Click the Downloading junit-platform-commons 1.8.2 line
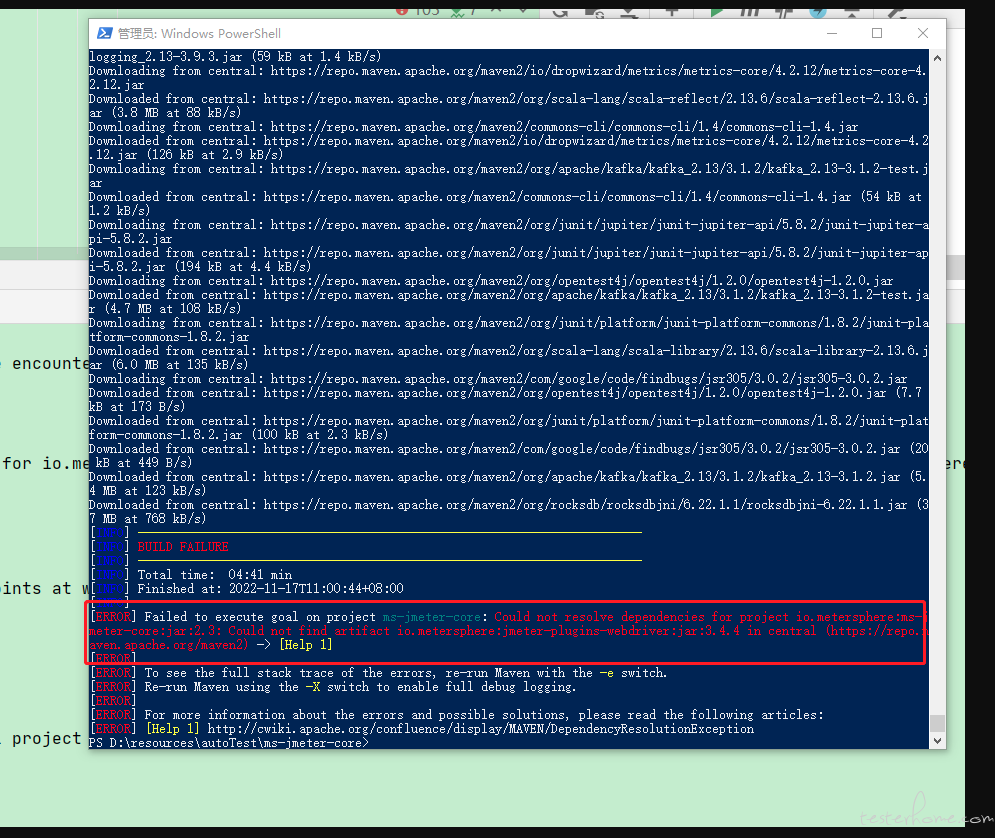The image size is (995, 838). pos(508,330)
